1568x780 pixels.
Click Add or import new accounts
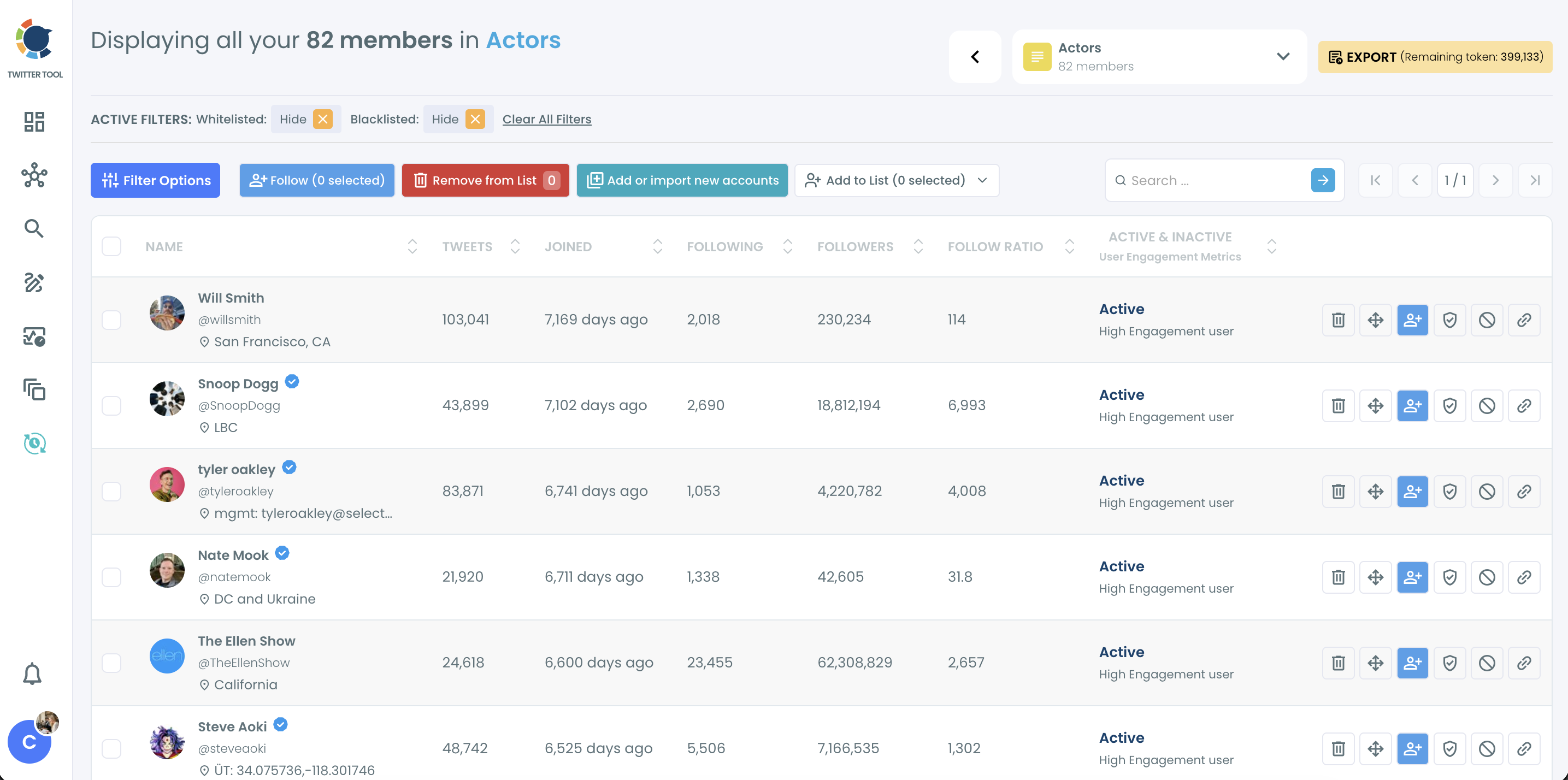682,180
